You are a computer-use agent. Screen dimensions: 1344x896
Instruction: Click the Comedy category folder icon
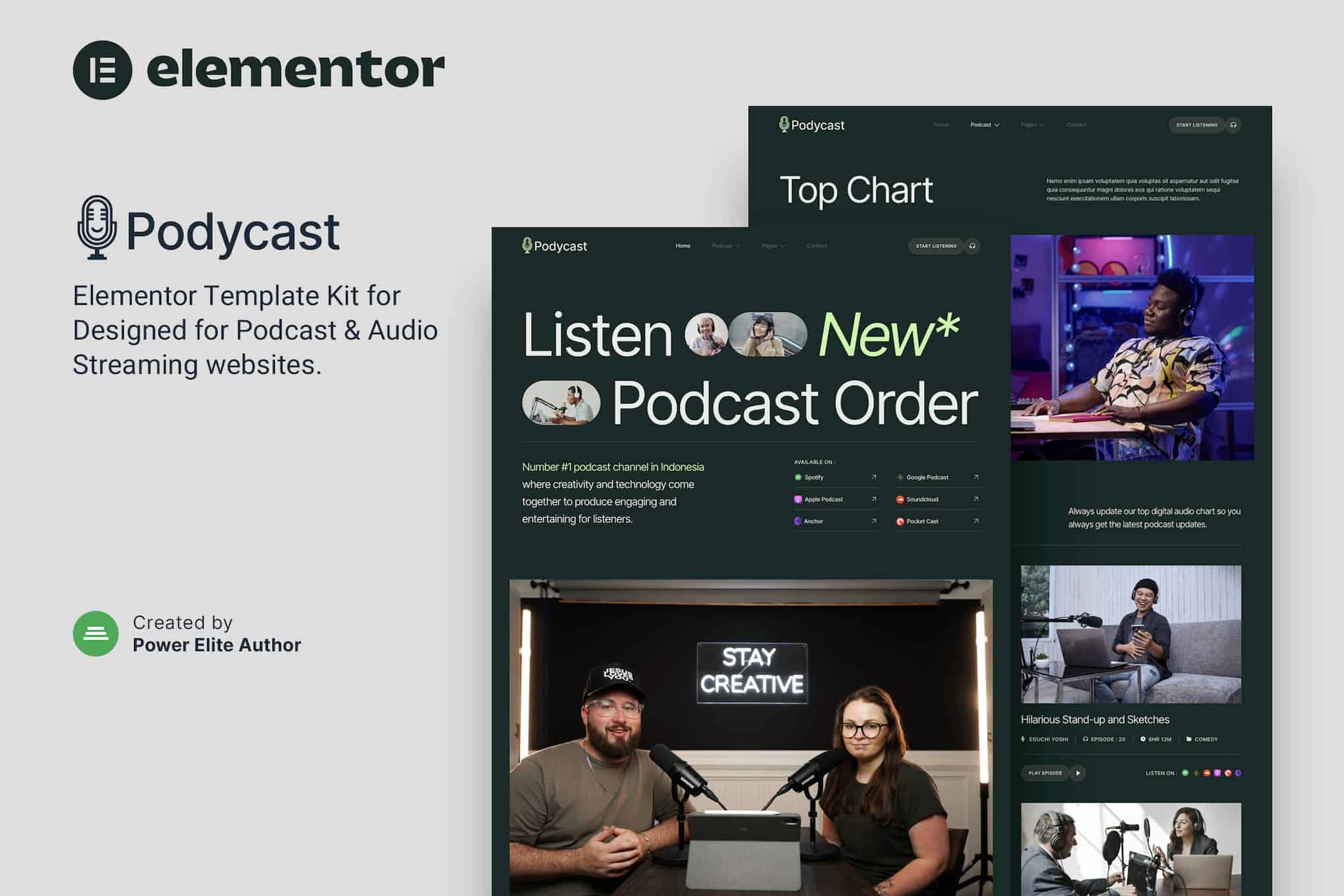(1189, 739)
